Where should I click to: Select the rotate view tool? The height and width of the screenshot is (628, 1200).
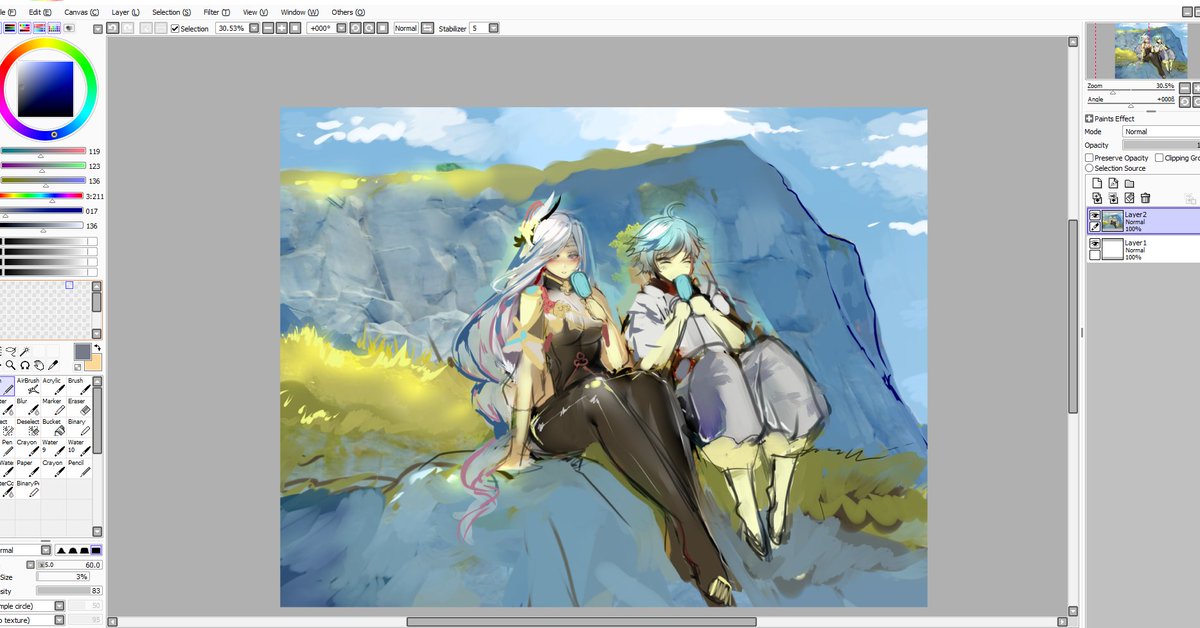point(25,365)
